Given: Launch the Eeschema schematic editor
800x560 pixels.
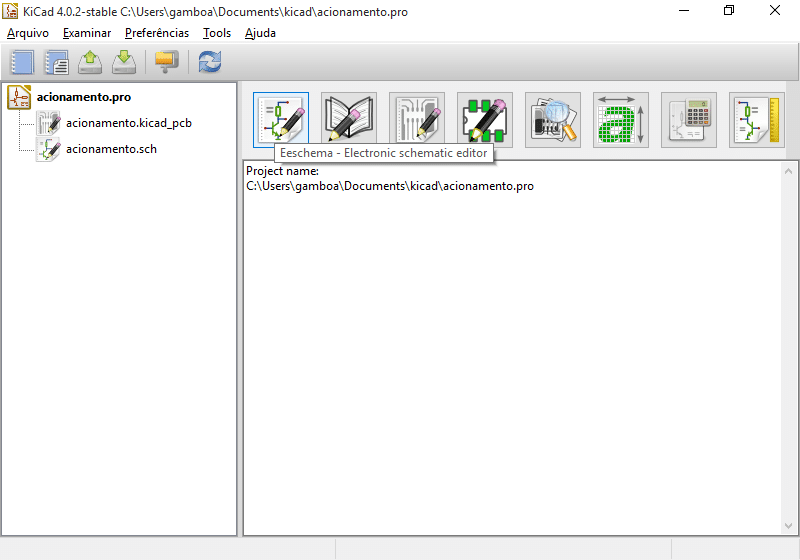Looking at the screenshot, I should 281,120.
